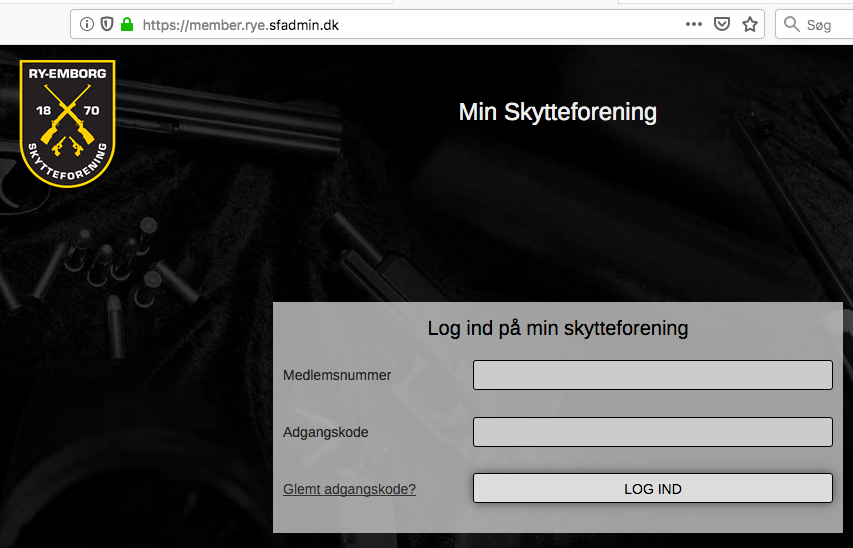Click the site information icon in address bar
Screen dimensions: 853x548
86,24
